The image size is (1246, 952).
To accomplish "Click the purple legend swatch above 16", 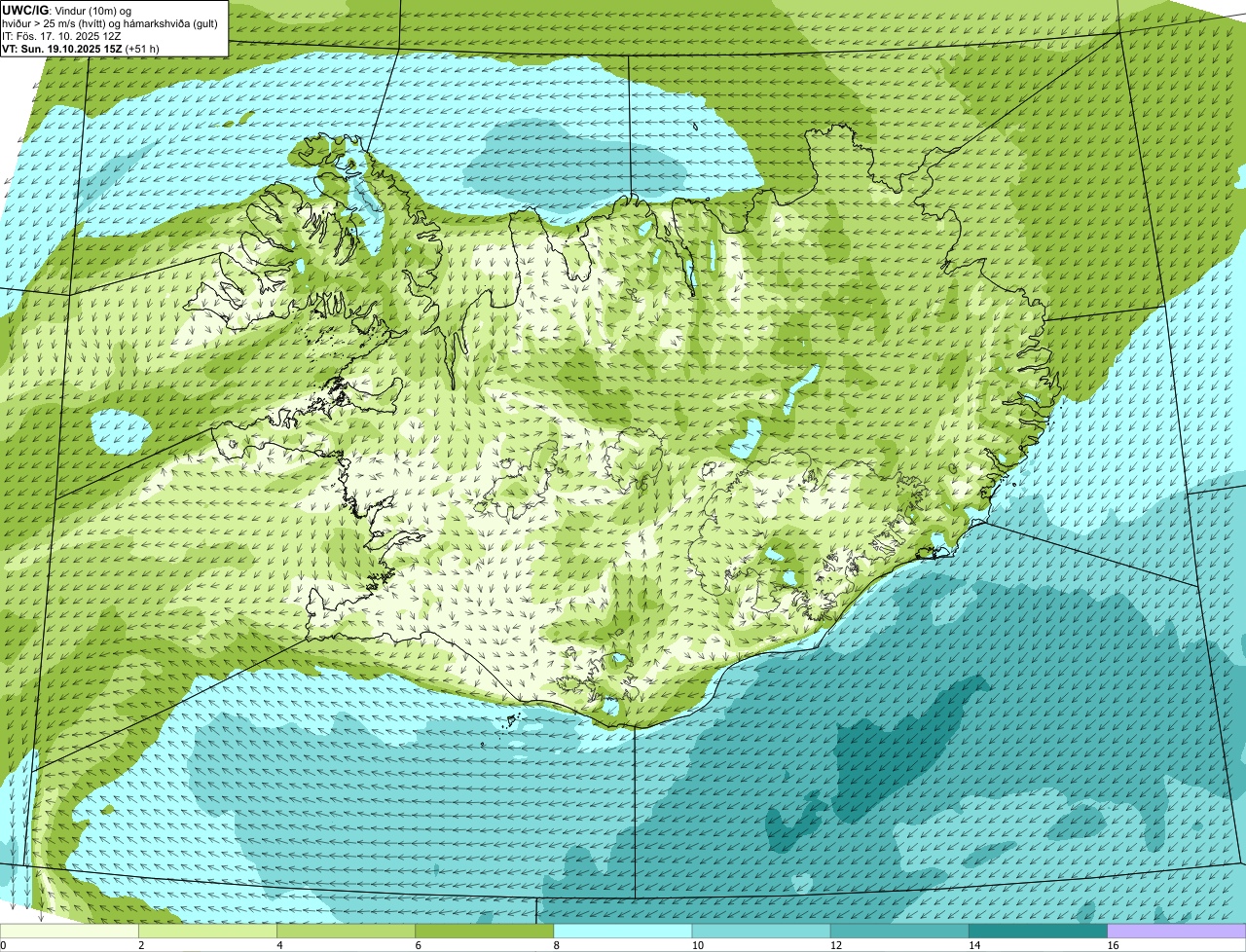I will tap(1177, 931).
